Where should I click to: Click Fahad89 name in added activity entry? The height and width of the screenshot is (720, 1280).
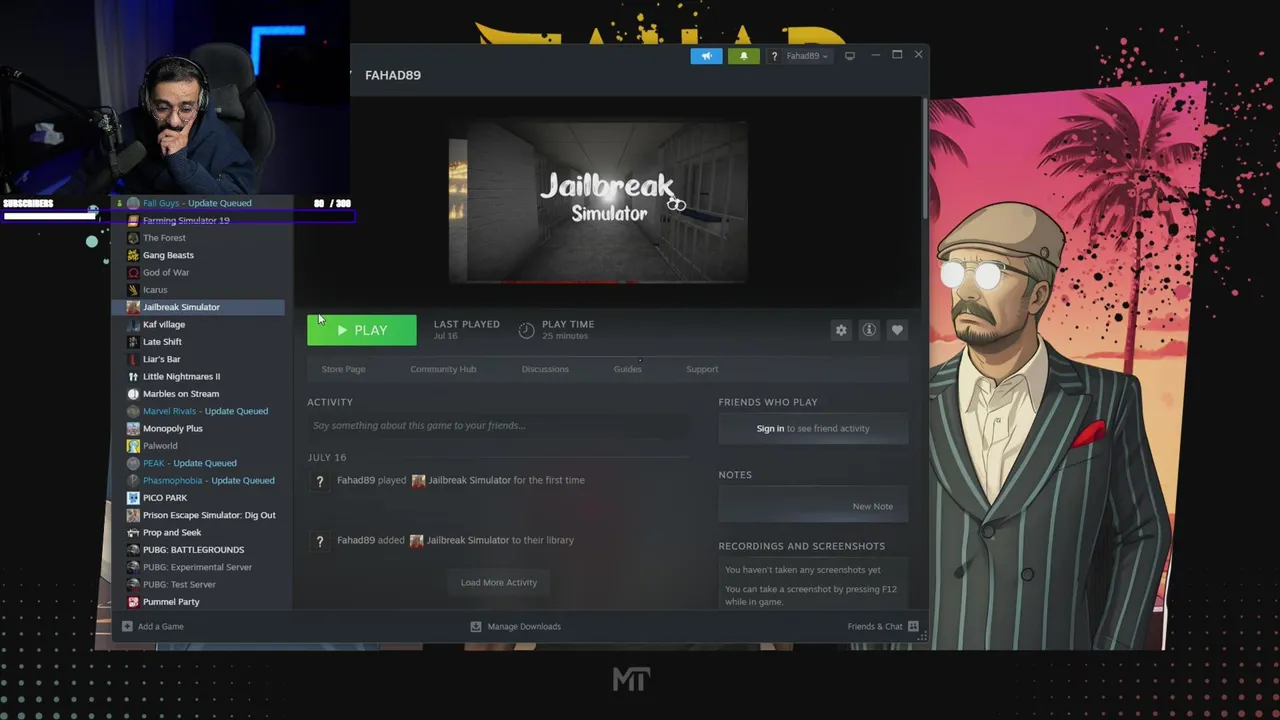355,540
